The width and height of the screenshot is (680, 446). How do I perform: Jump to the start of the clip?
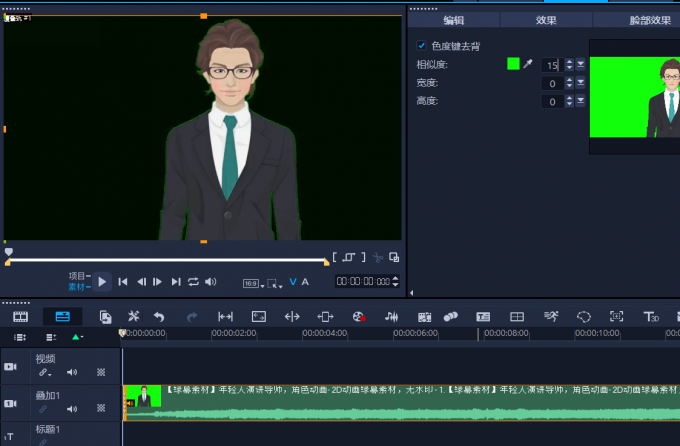click(123, 282)
